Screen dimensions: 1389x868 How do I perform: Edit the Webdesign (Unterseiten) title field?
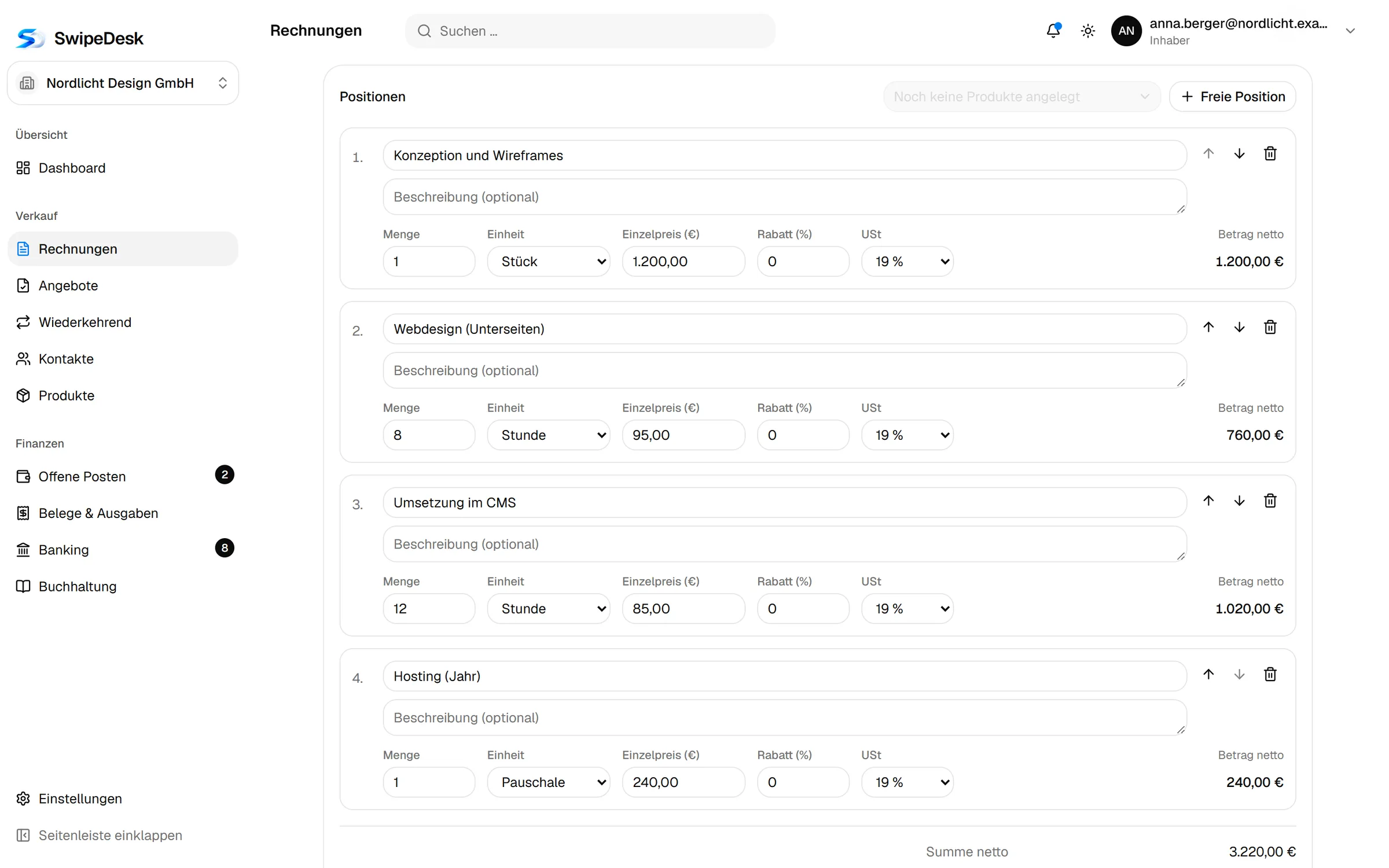pyautogui.click(x=785, y=329)
